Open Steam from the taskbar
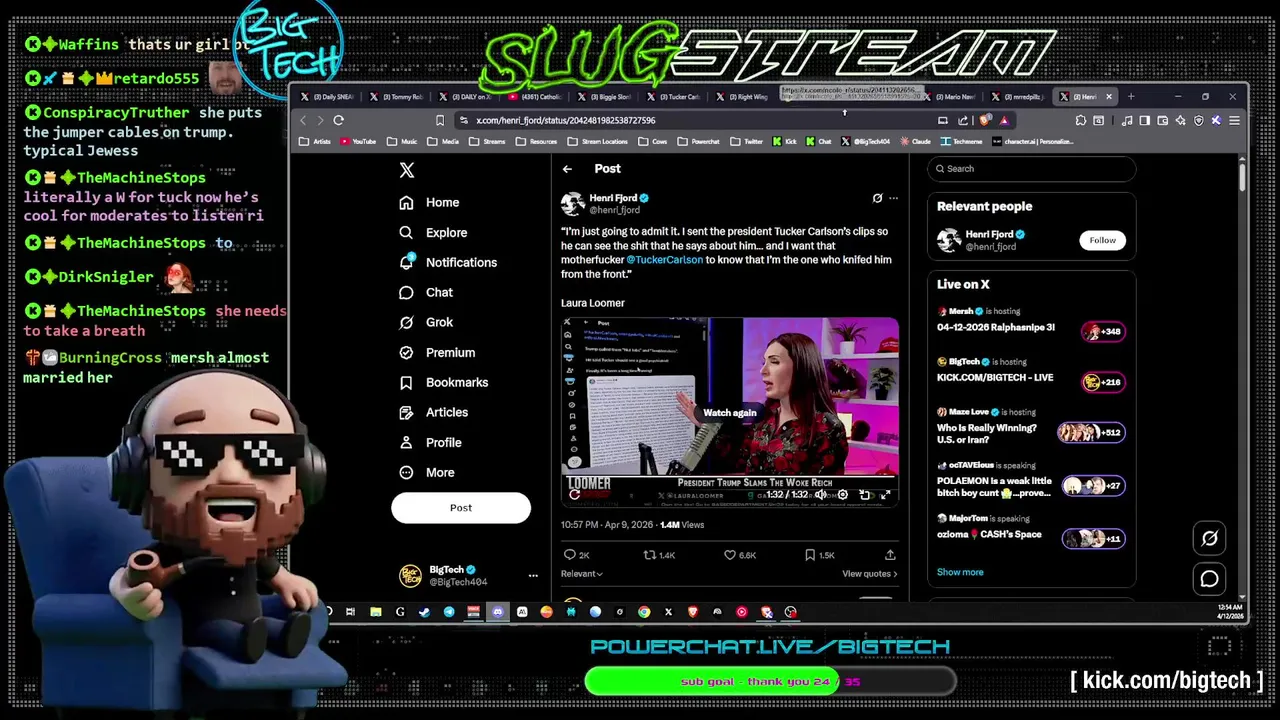Screen dimensions: 1280x720 [x=424, y=612]
